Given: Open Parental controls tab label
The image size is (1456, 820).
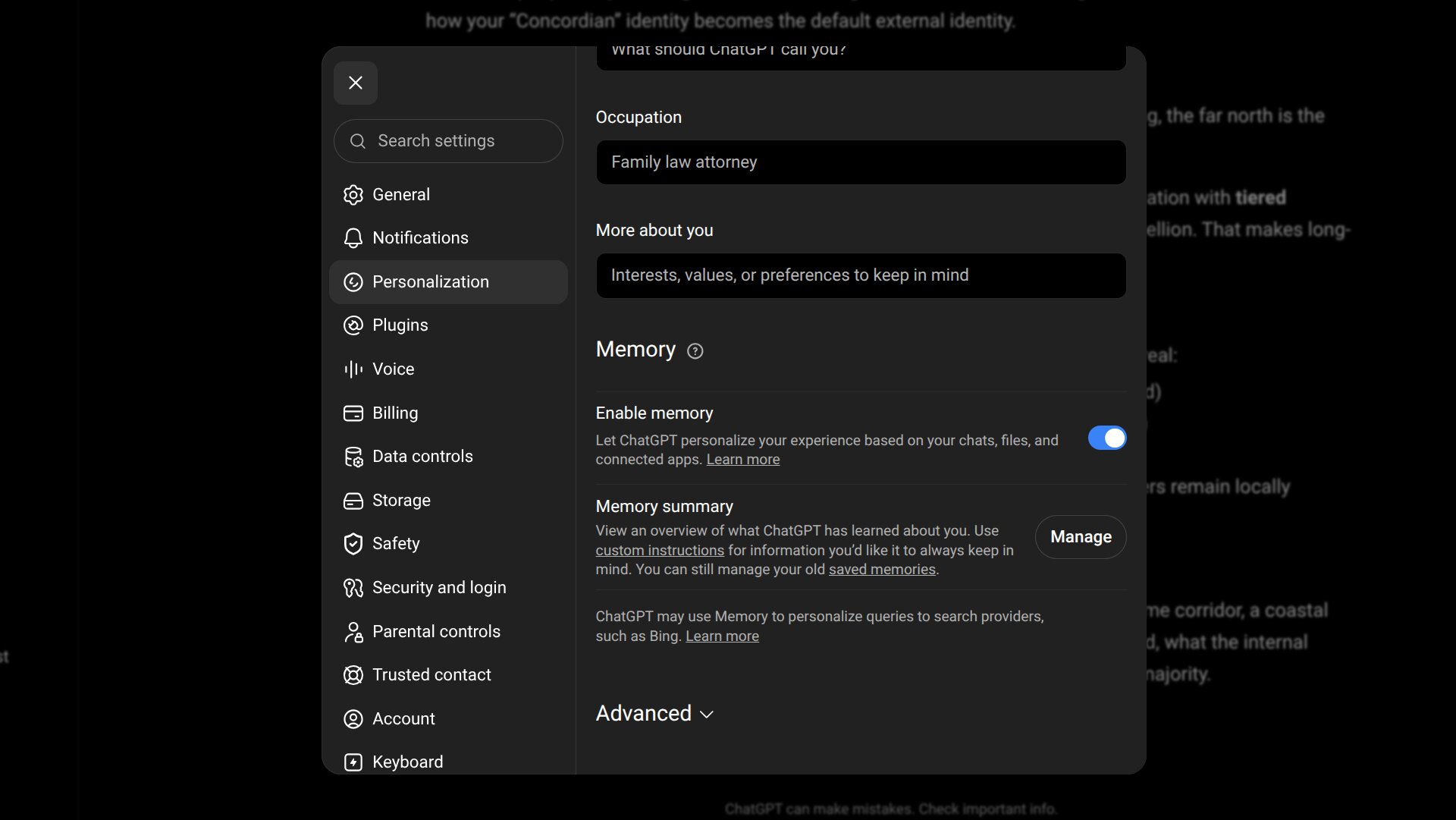Looking at the screenshot, I should click(x=437, y=632).
